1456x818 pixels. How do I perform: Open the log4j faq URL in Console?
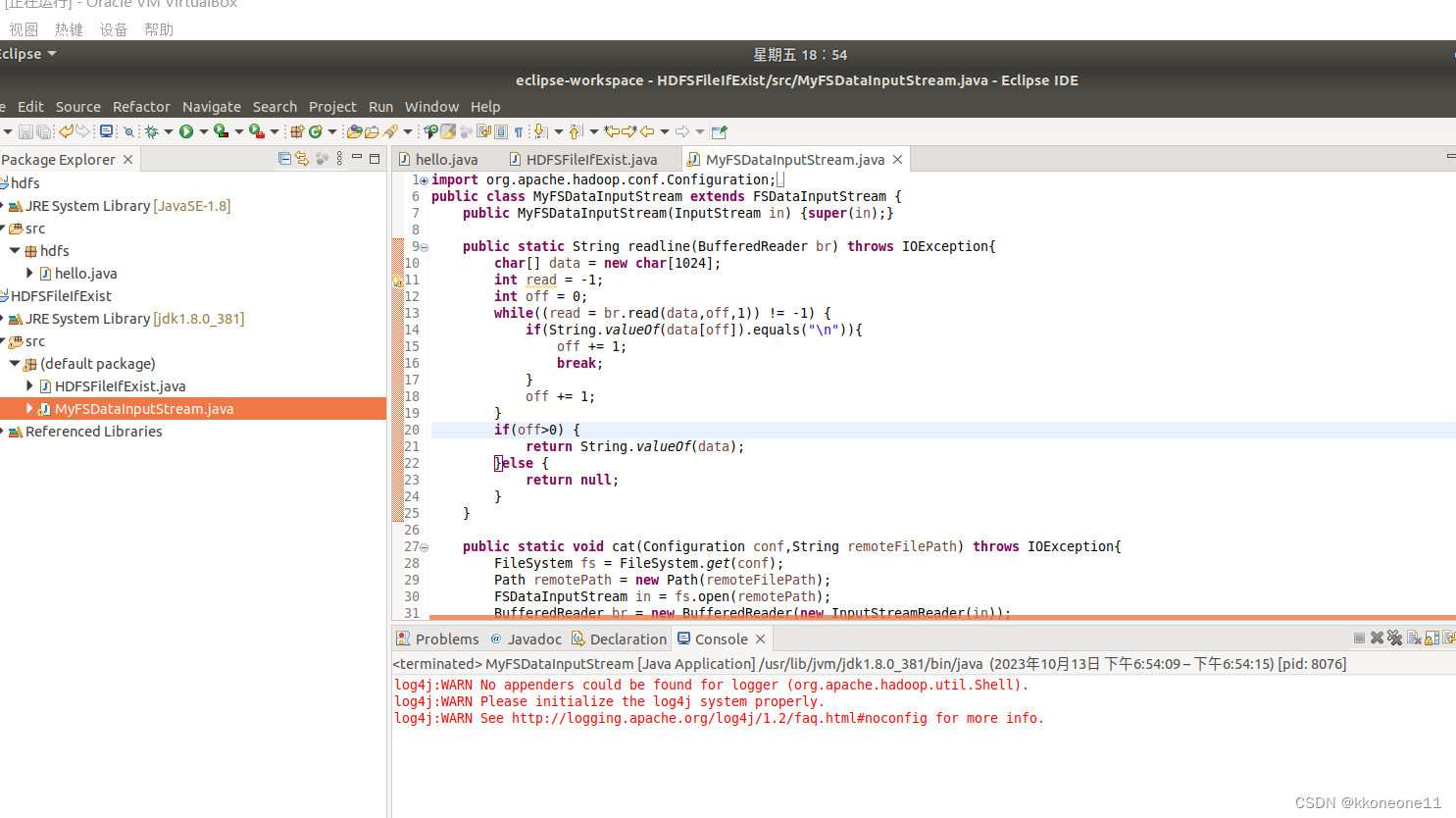tap(720, 718)
